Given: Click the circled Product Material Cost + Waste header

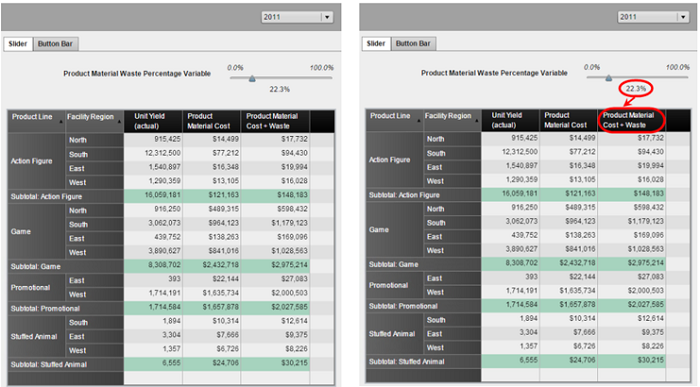Looking at the screenshot, I should click(631, 121).
